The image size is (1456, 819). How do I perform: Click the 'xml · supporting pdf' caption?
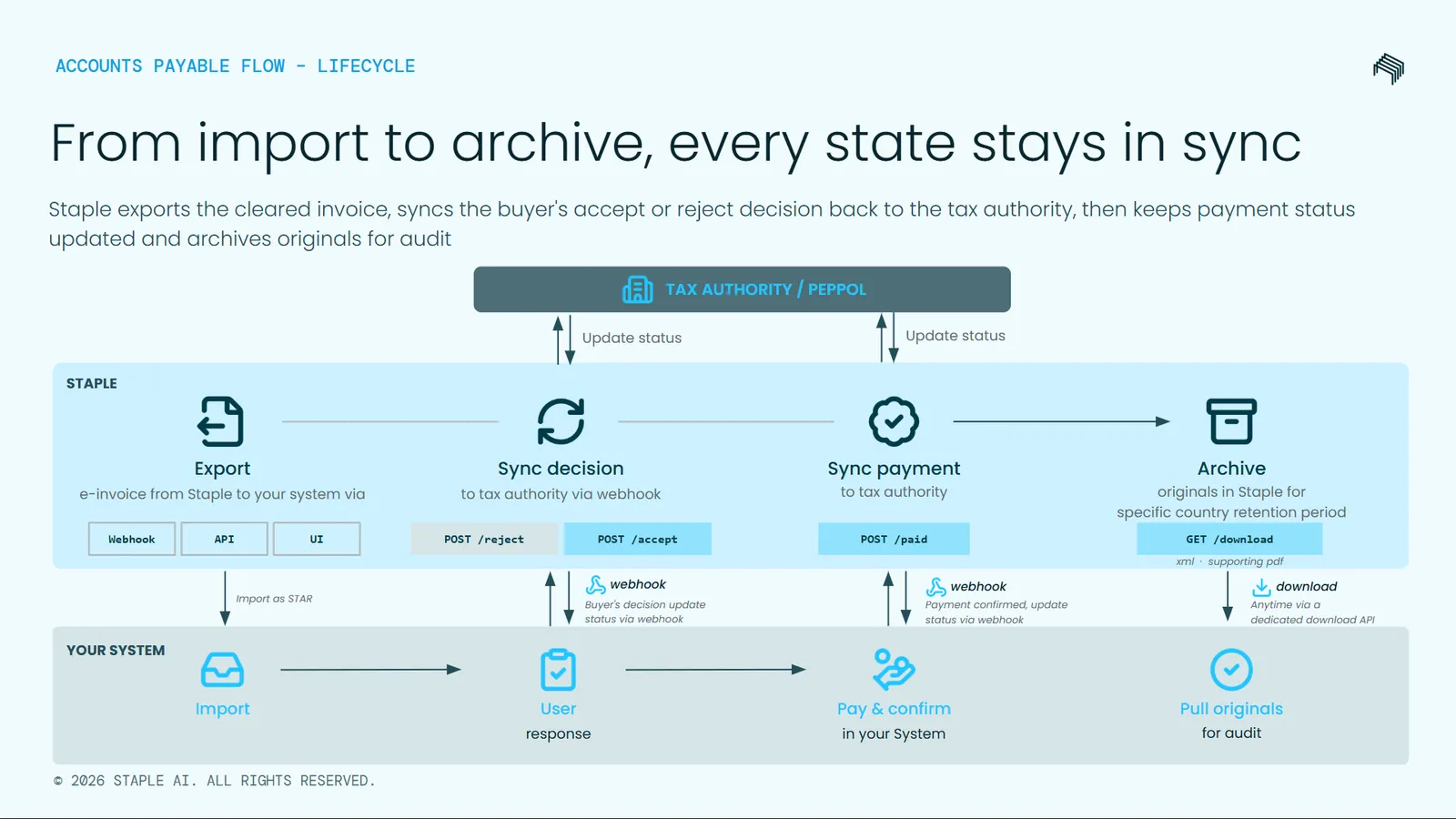[x=1229, y=561]
